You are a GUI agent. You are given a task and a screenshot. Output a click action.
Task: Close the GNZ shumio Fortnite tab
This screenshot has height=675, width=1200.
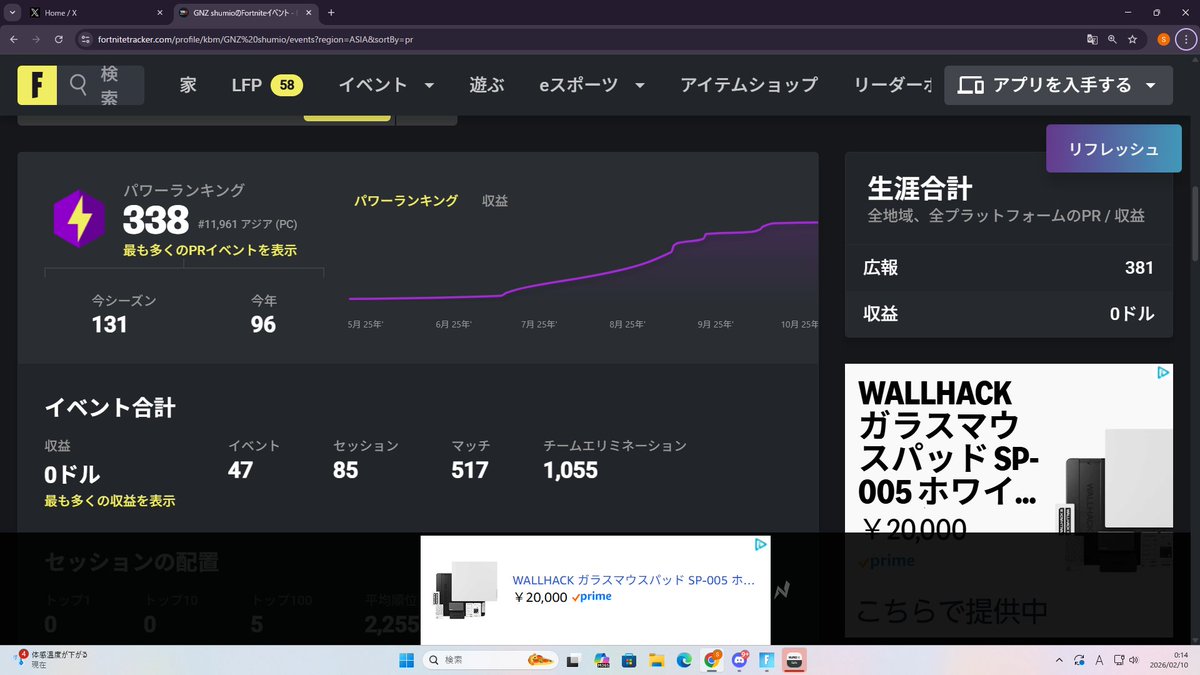pos(307,12)
